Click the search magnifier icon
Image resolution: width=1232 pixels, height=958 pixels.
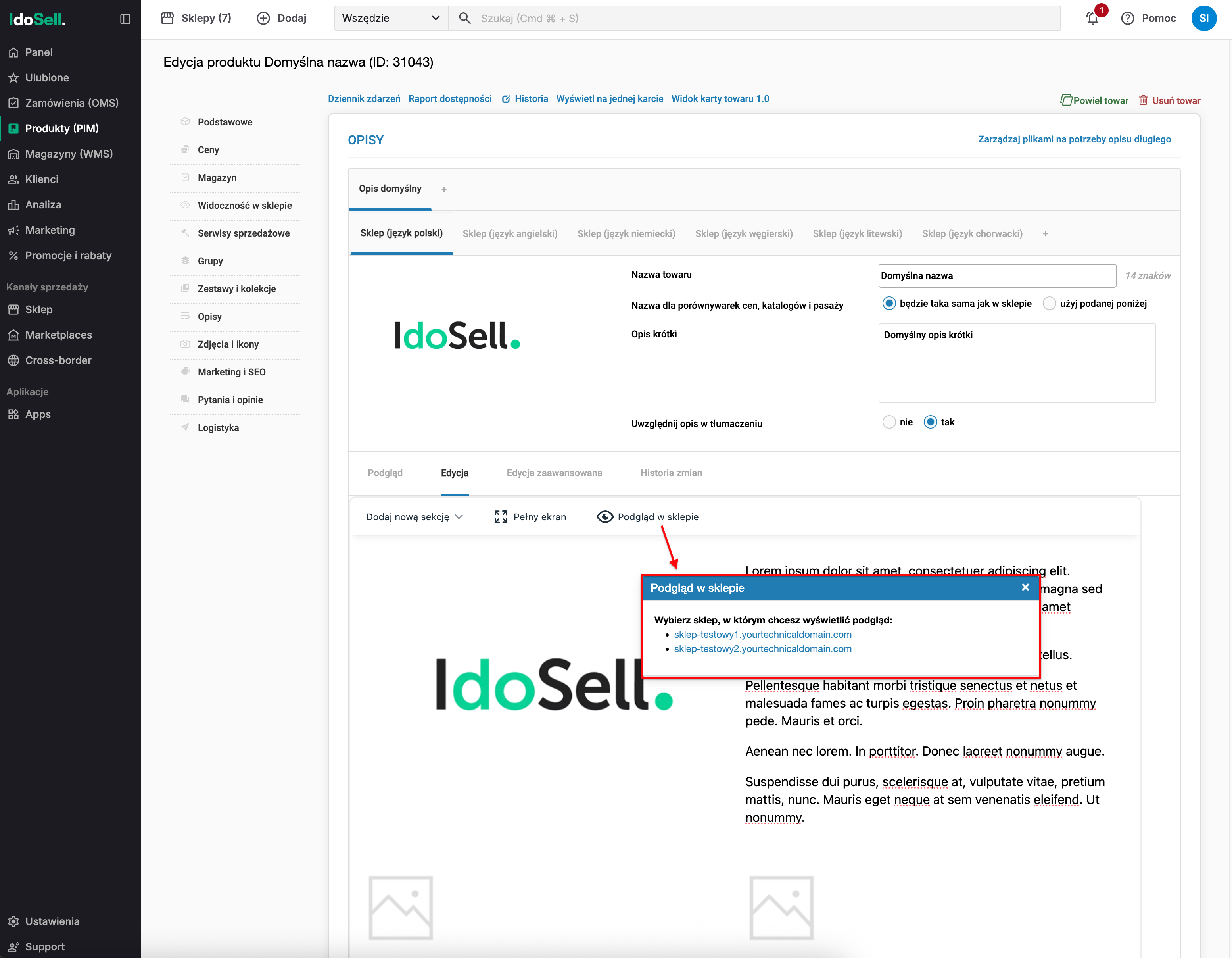[464, 18]
